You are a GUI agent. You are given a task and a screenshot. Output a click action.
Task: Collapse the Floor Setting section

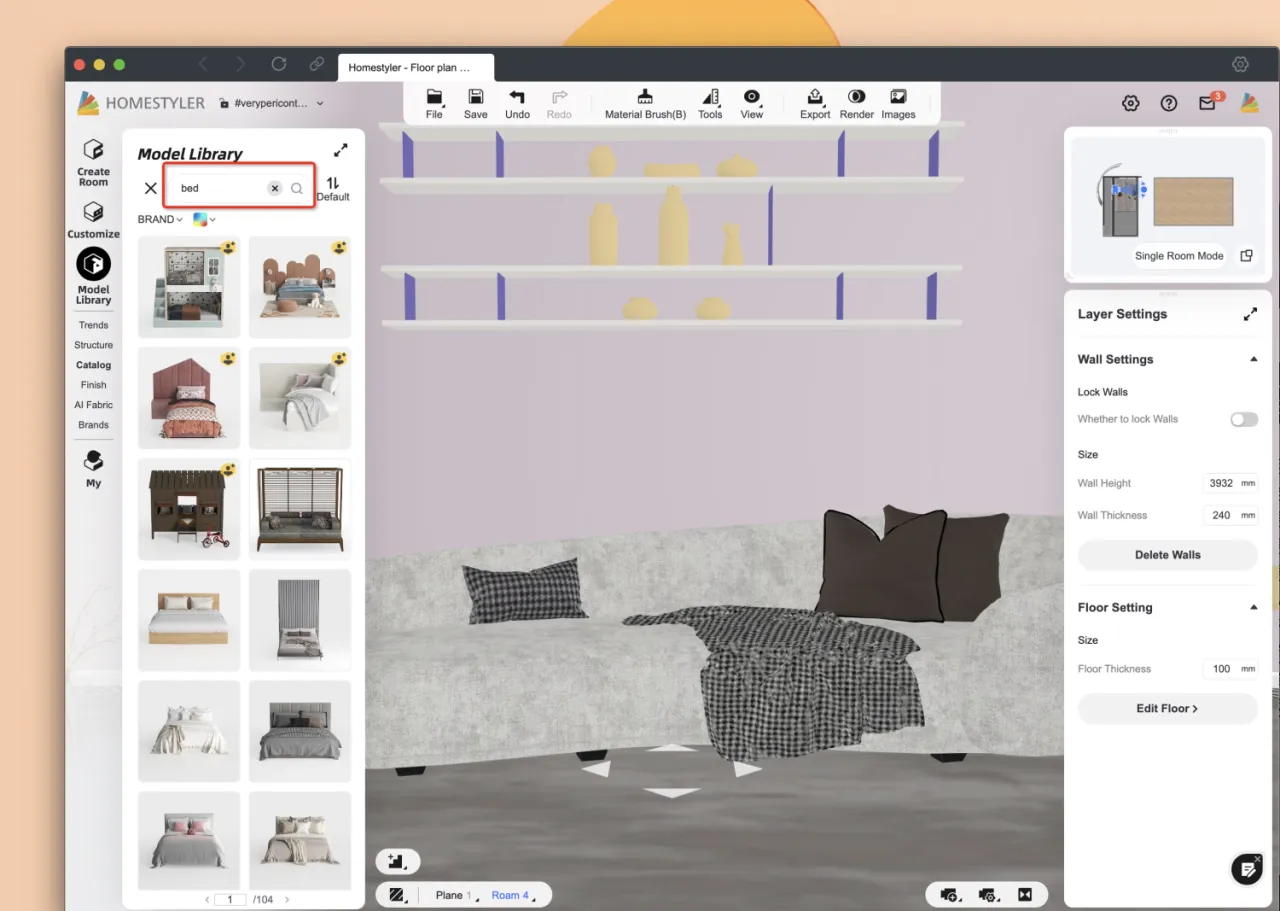coord(1253,607)
